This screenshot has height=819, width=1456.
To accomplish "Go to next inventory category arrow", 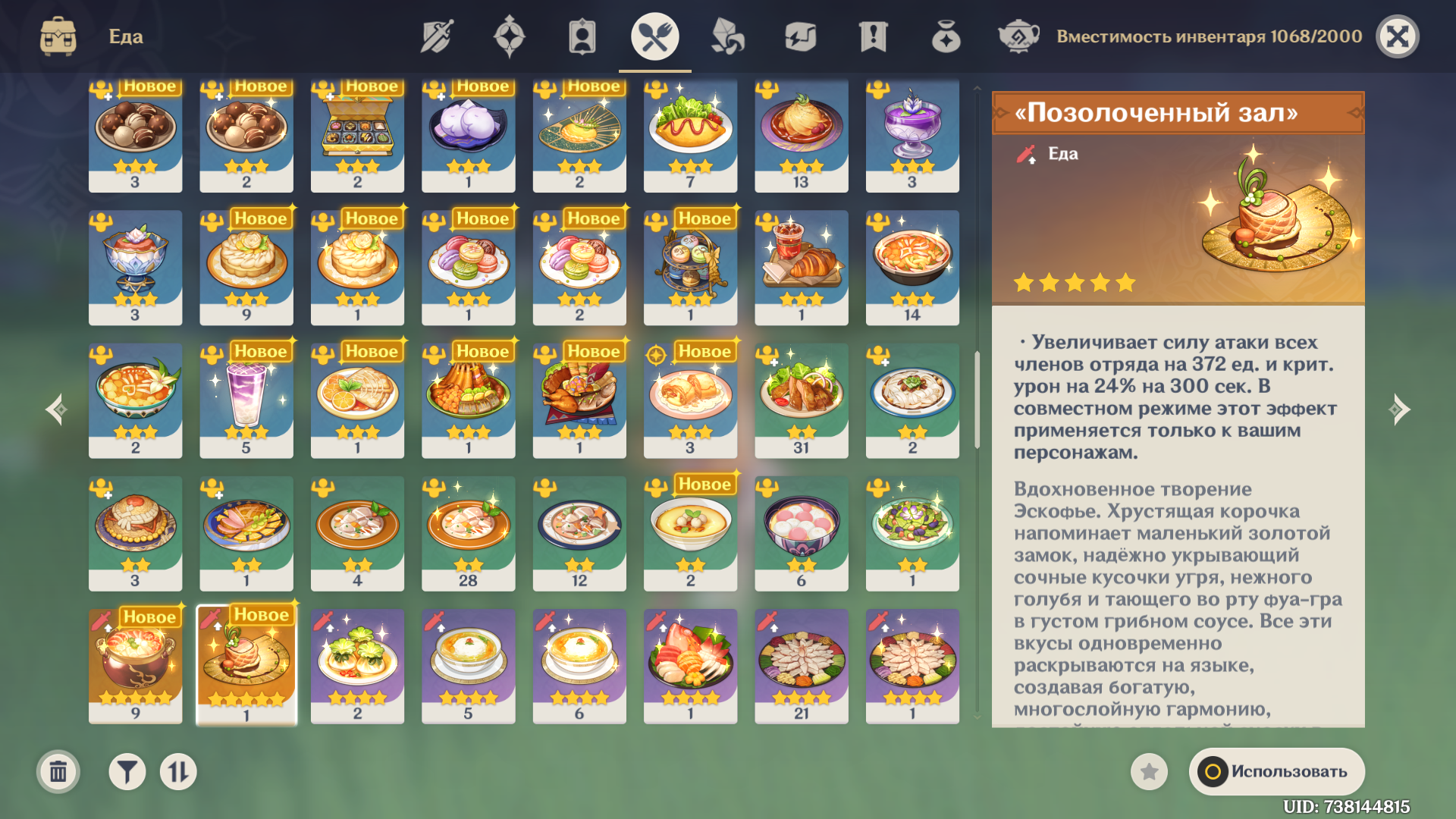I will coord(1399,409).
